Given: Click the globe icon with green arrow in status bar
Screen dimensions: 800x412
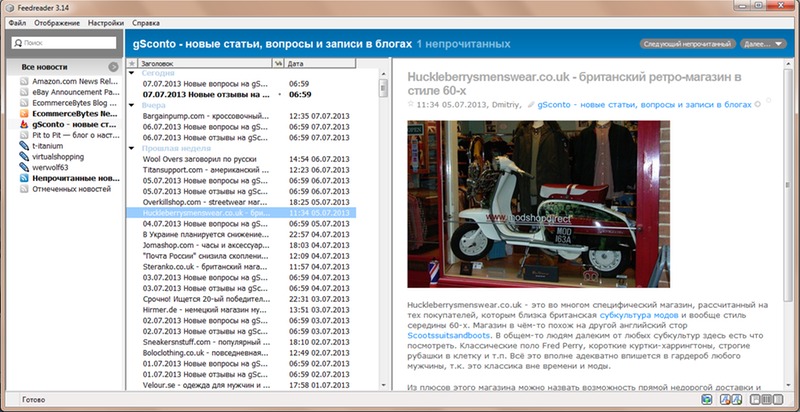Looking at the screenshot, I should tap(707, 400).
